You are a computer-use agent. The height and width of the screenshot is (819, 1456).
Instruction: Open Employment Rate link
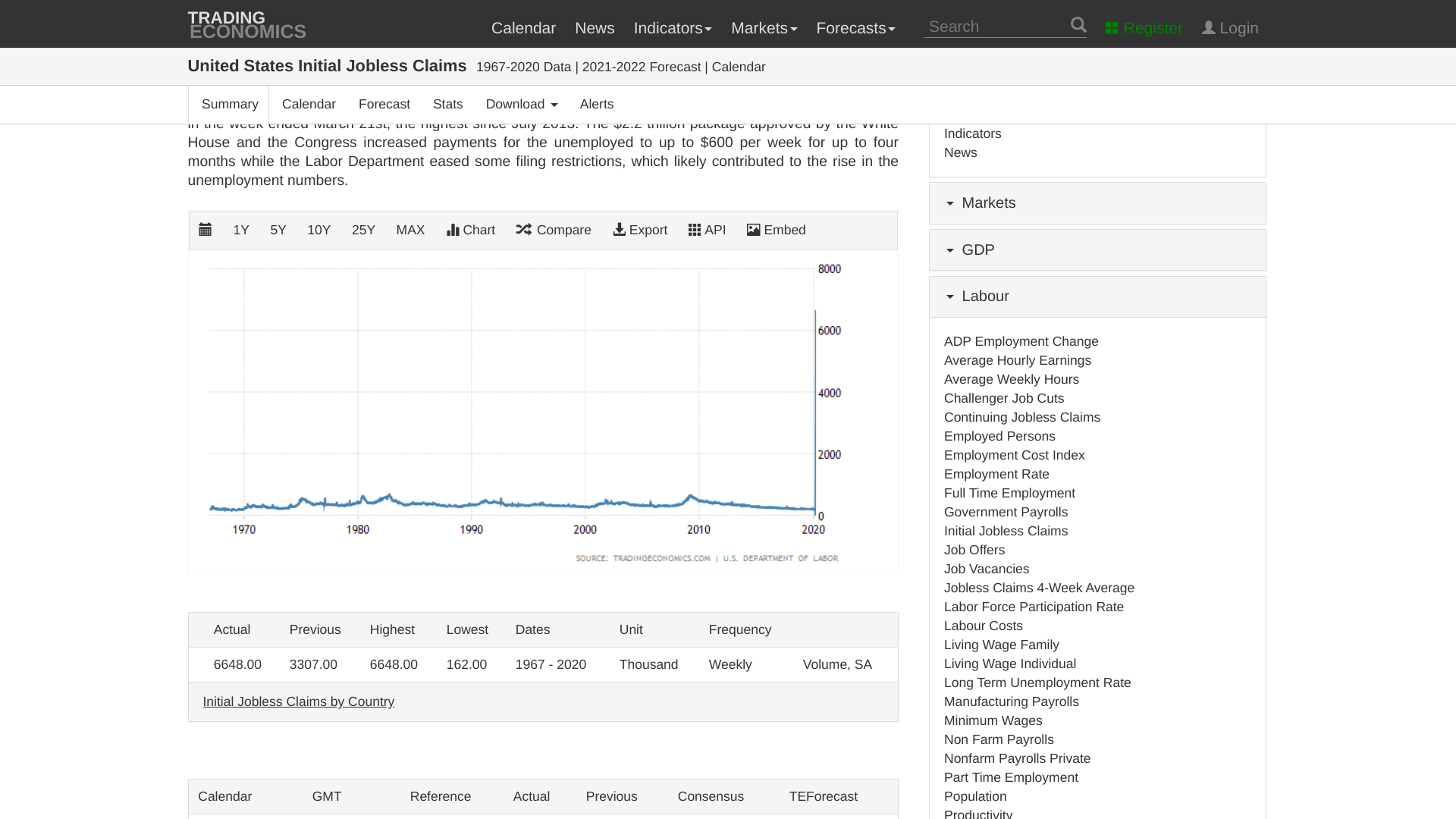point(996,474)
